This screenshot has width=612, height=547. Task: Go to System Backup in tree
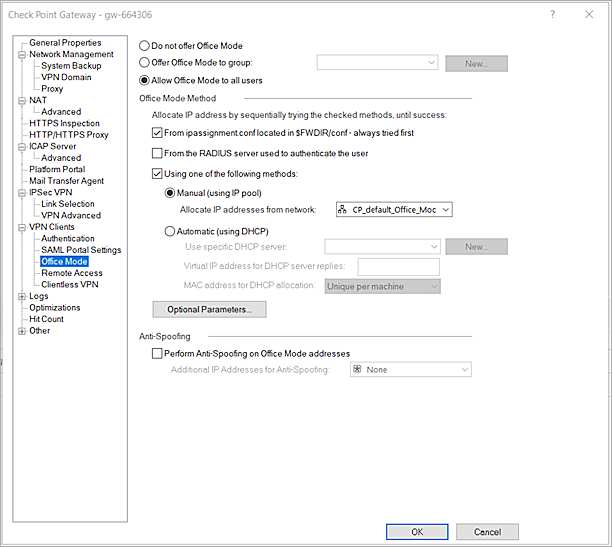71,66
